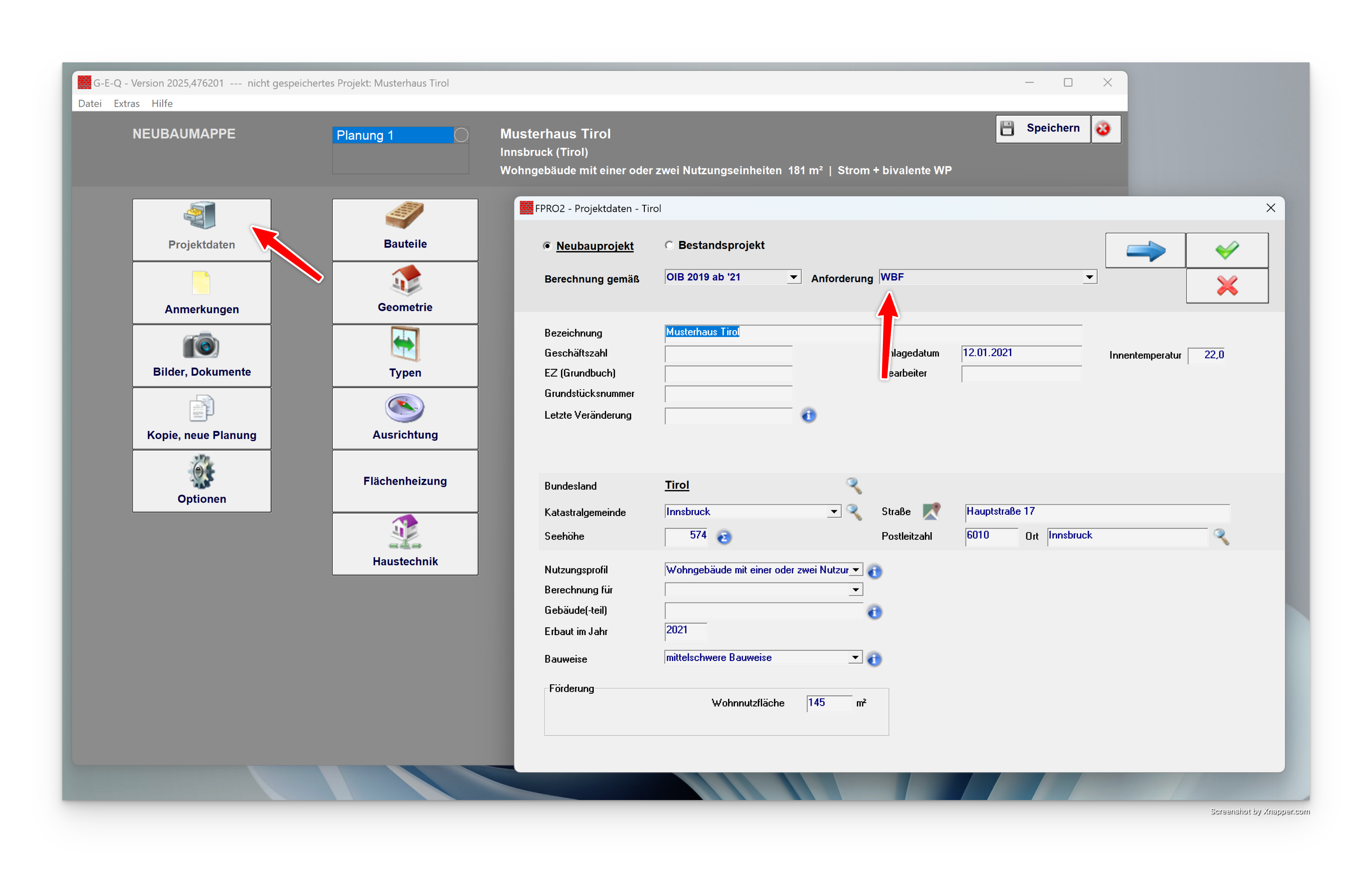Screen dimensions: 1372x878
Task: Open the Extras menu
Action: [127, 103]
